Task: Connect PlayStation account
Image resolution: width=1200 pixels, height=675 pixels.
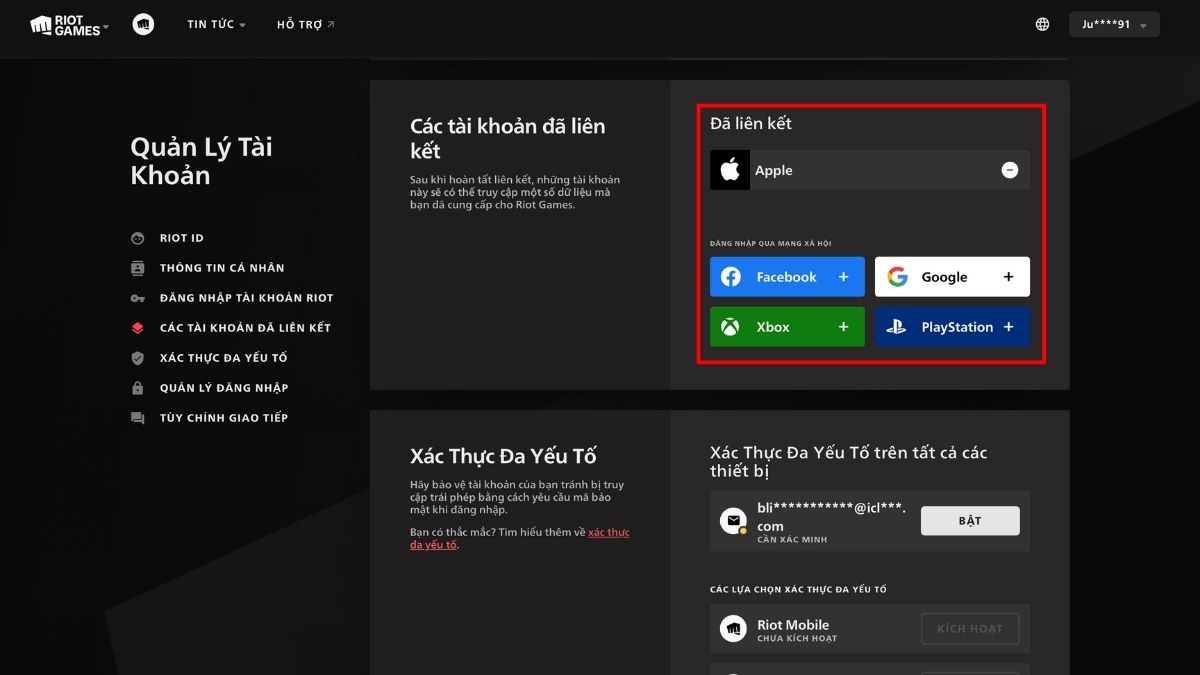Action: pos(951,327)
